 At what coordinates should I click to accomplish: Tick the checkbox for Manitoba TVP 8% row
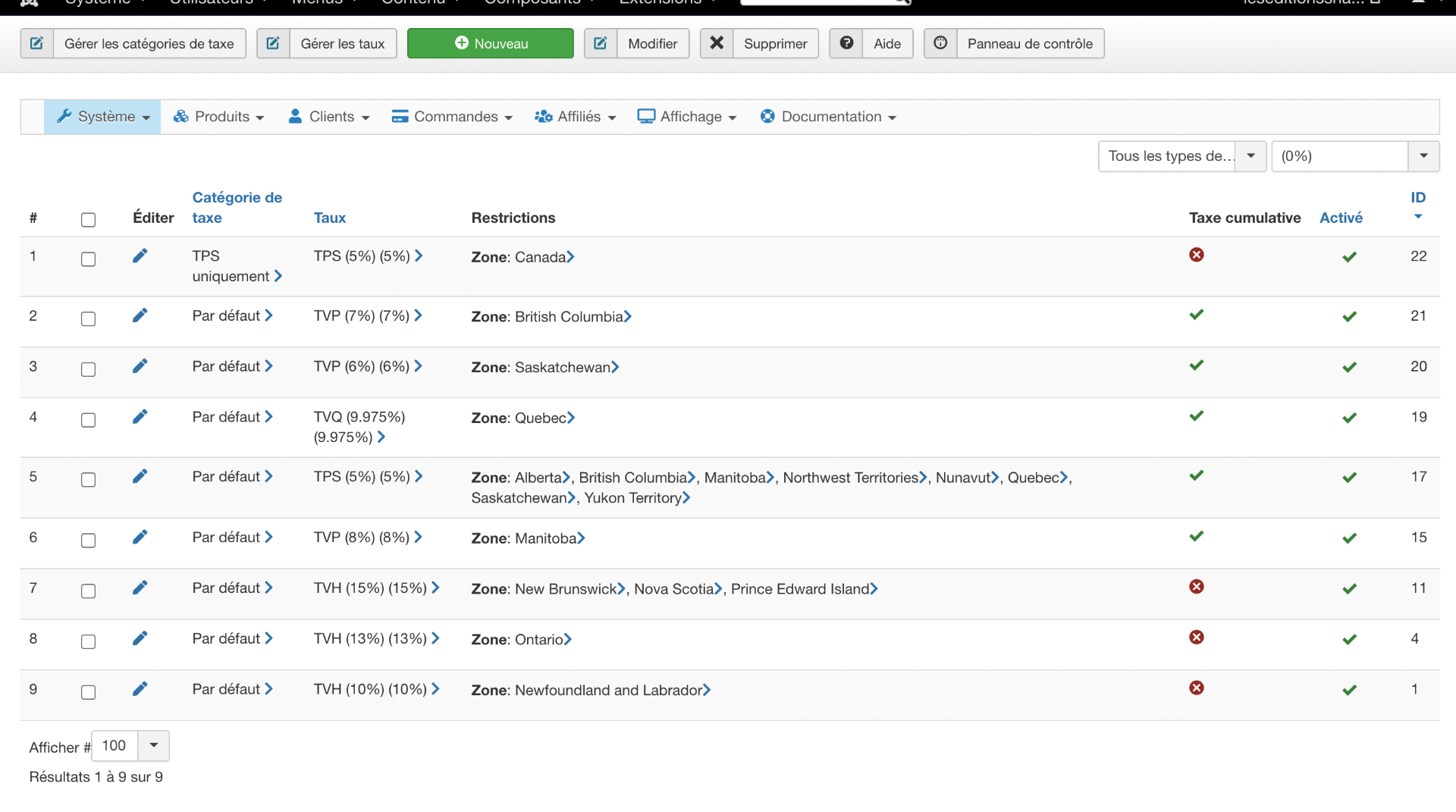(88, 541)
